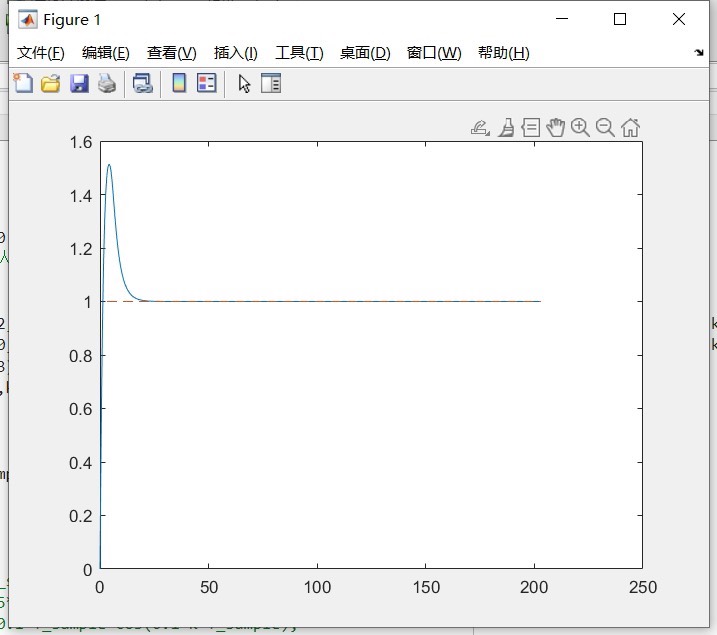
Task: Open the 帮助(H) menu
Action: tap(503, 53)
